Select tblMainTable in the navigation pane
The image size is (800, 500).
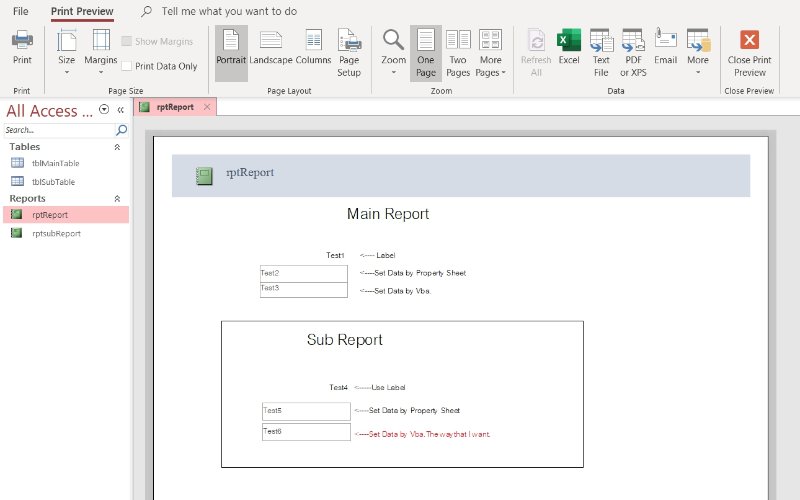pos(55,163)
